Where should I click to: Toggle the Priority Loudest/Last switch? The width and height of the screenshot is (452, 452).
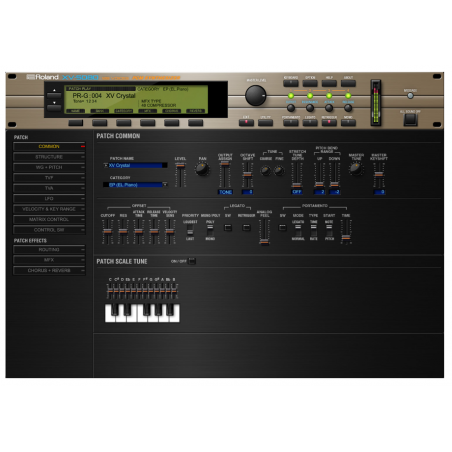tap(190, 230)
